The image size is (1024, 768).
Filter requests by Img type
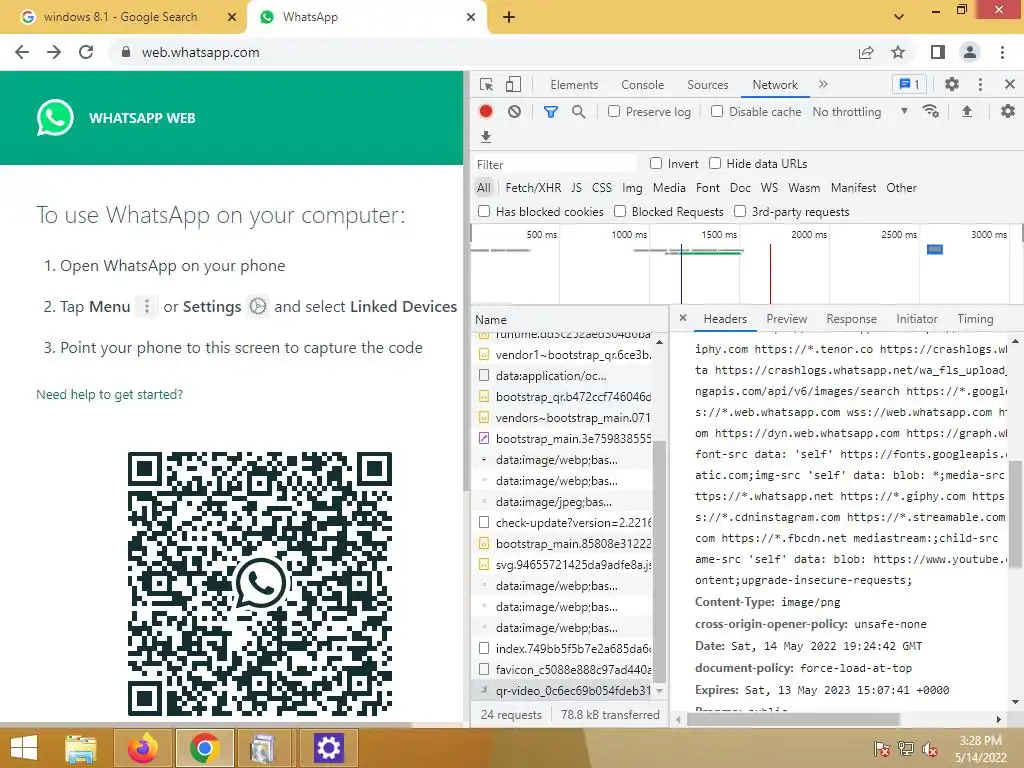click(x=632, y=188)
